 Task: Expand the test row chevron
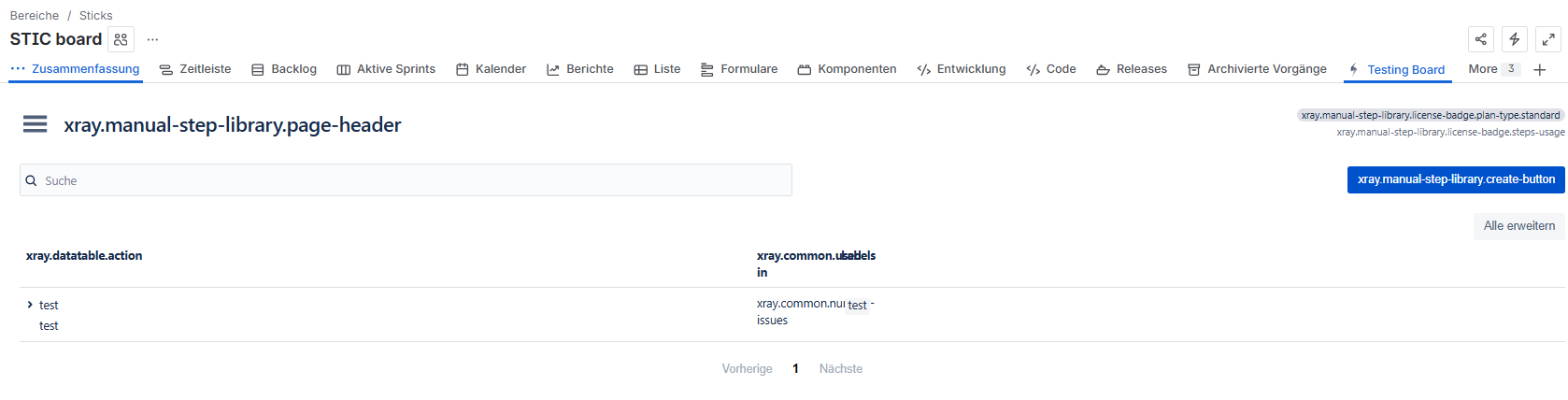[30, 305]
